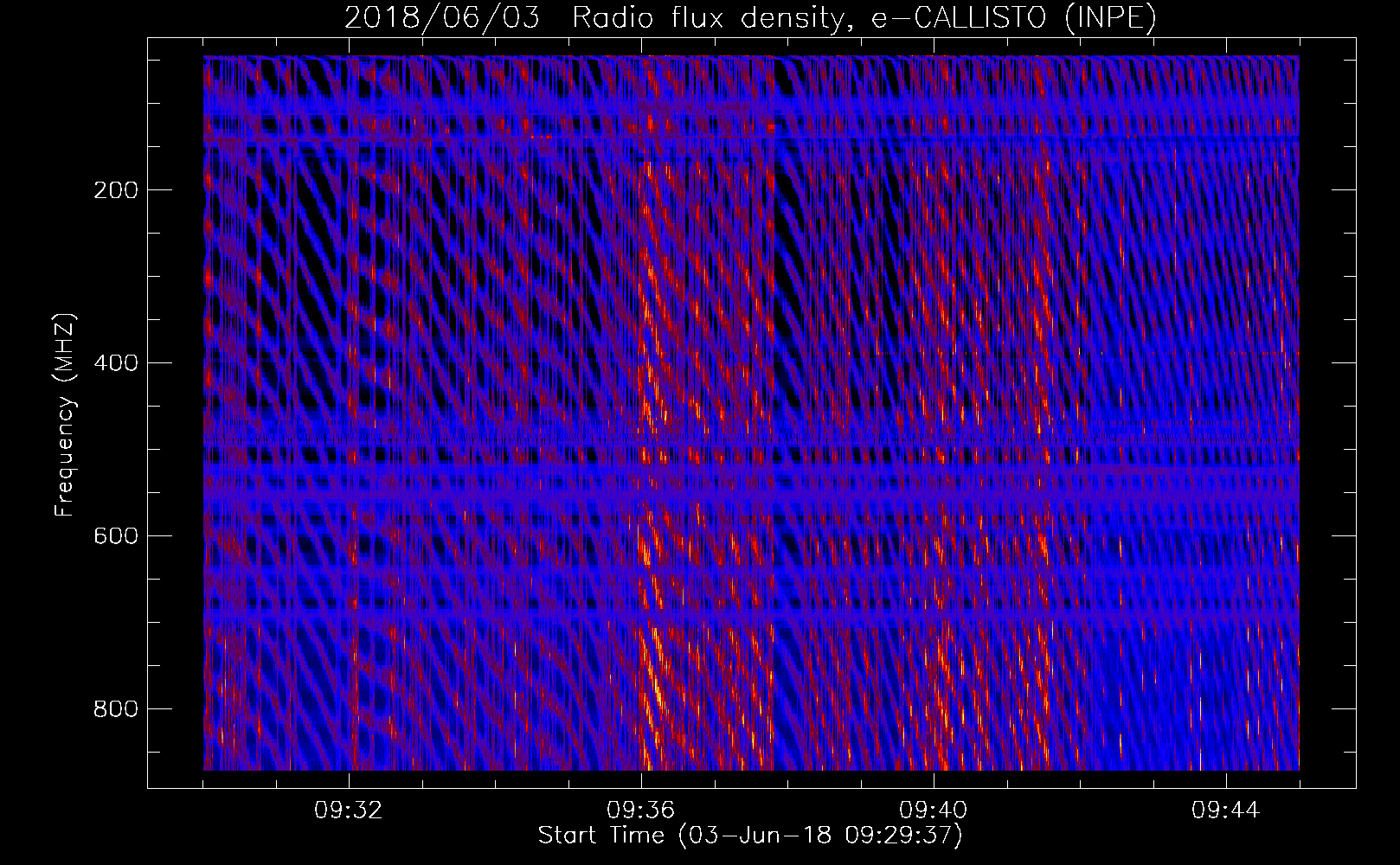This screenshot has width=1400, height=865.
Task: Click the date "2018/06/03" in the title
Action: [x=442, y=18]
